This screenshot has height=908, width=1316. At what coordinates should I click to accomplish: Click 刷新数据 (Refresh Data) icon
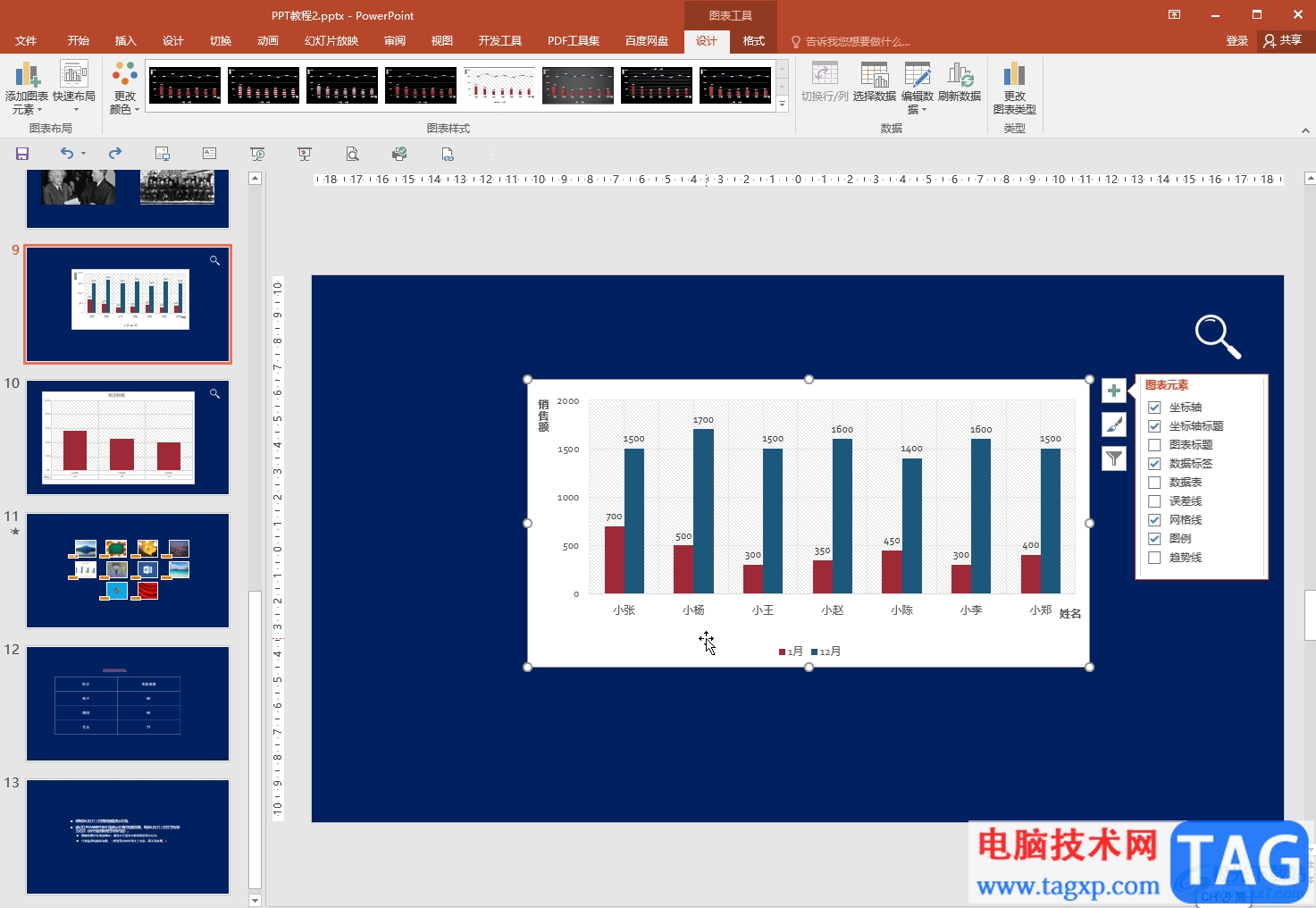pos(960,82)
